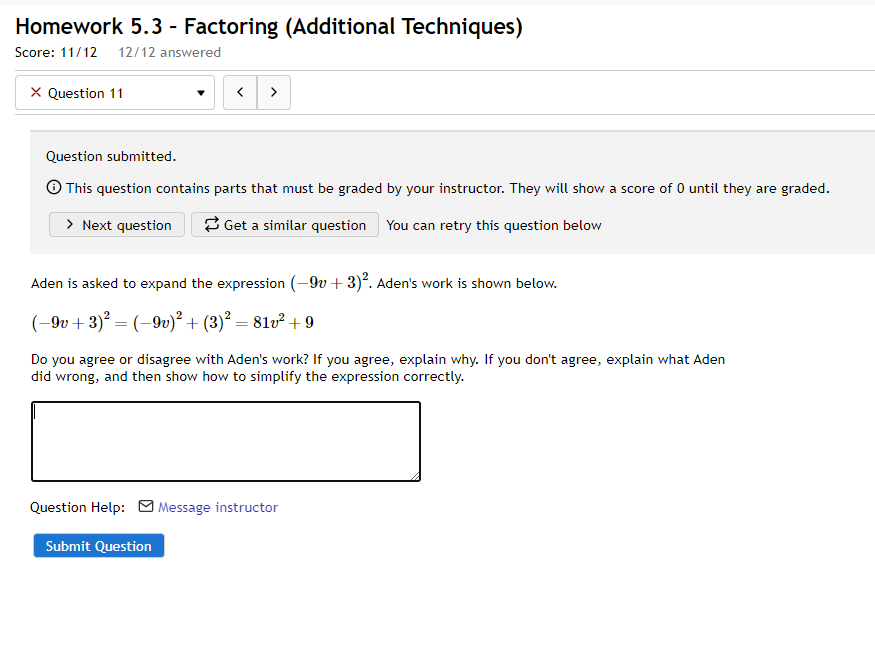Click the left arrow to view previous question
The height and width of the screenshot is (653, 875).
coord(239,92)
